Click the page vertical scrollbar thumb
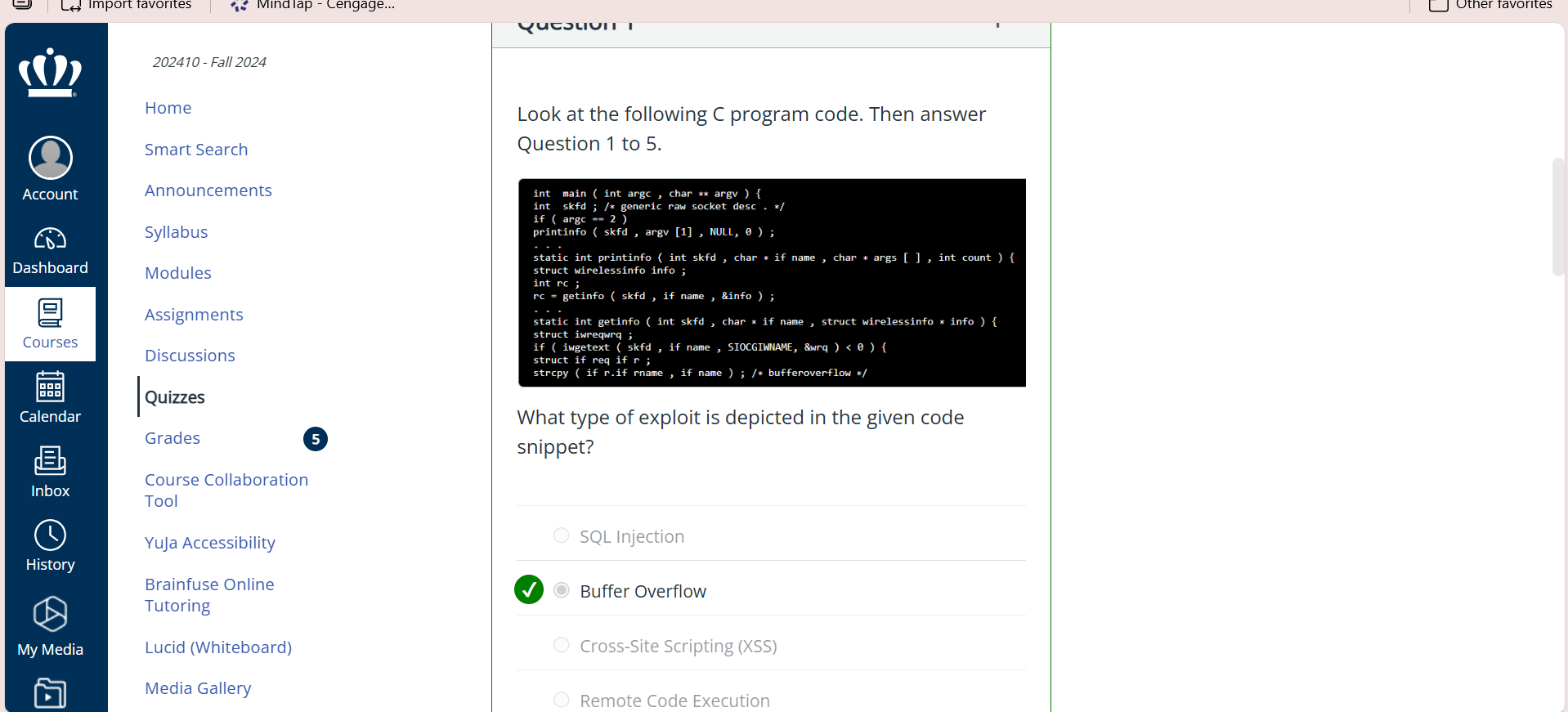The image size is (1568, 712). point(1558,217)
